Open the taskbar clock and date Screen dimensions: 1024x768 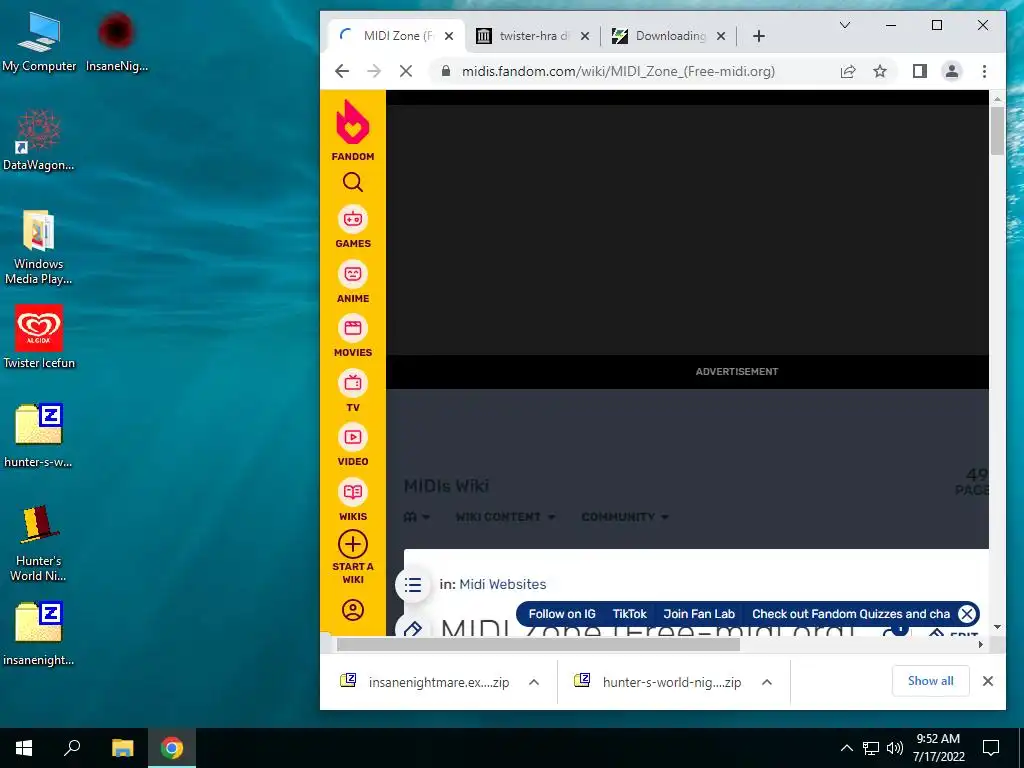click(x=938, y=748)
